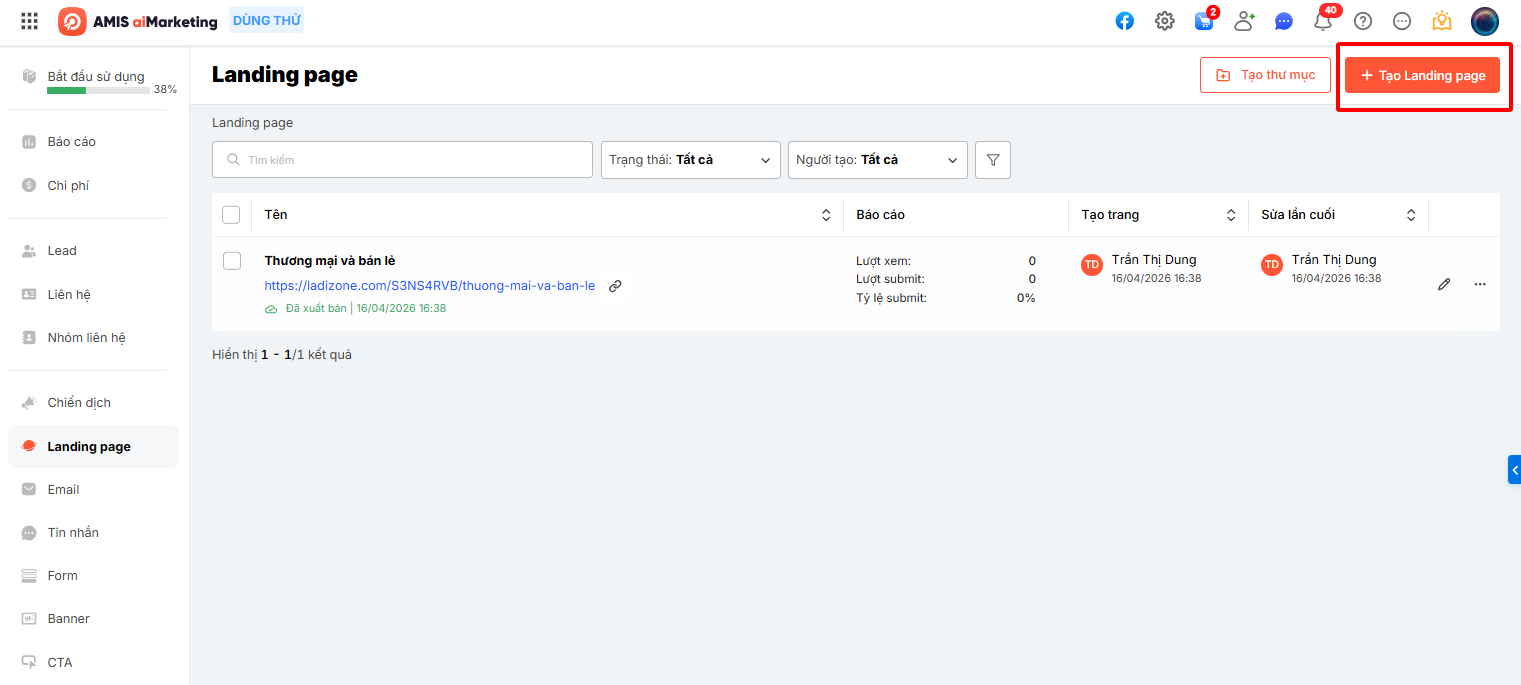This screenshot has width=1521, height=685.
Task: Click the Bắt đầu sử dụng progress bar
Action: coord(98,90)
